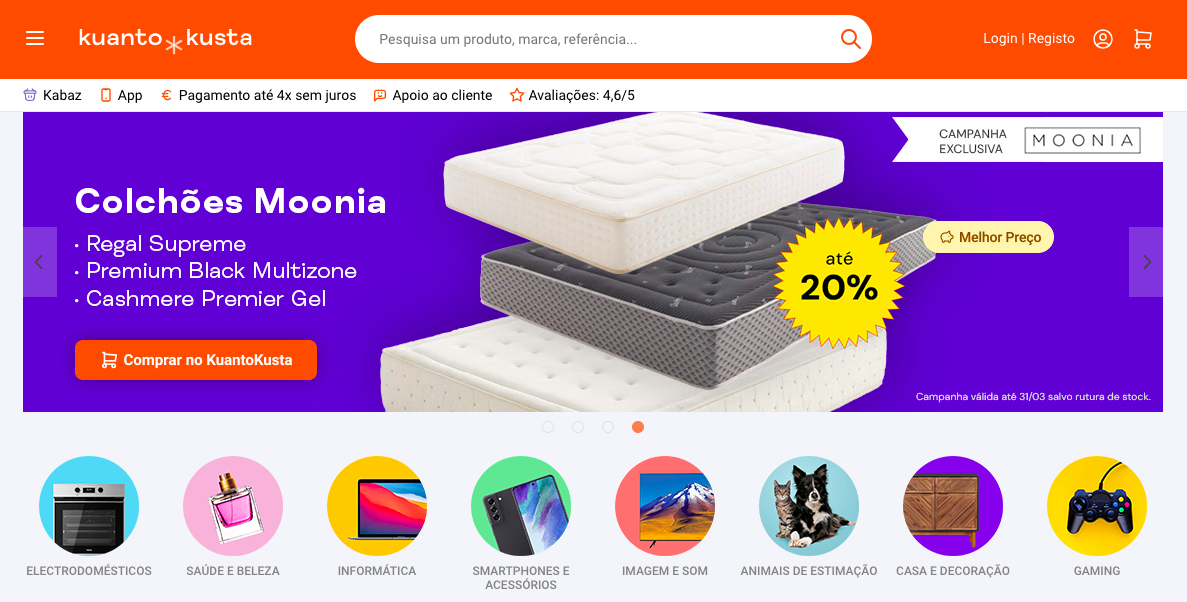This screenshot has width=1187, height=602.
Task: Click the Login link
Action: coord(1000,39)
